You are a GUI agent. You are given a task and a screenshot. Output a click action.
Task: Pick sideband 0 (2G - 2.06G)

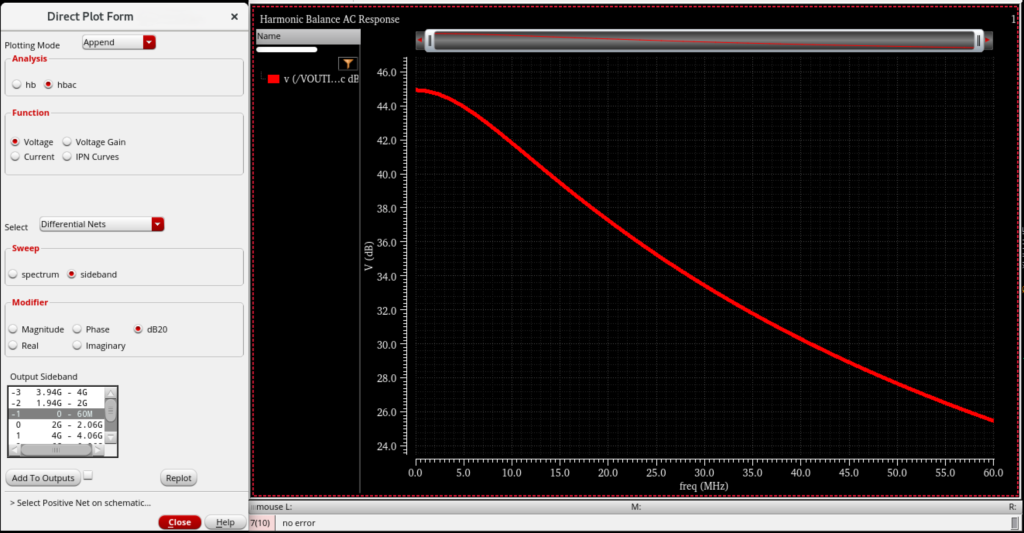click(x=56, y=425)
